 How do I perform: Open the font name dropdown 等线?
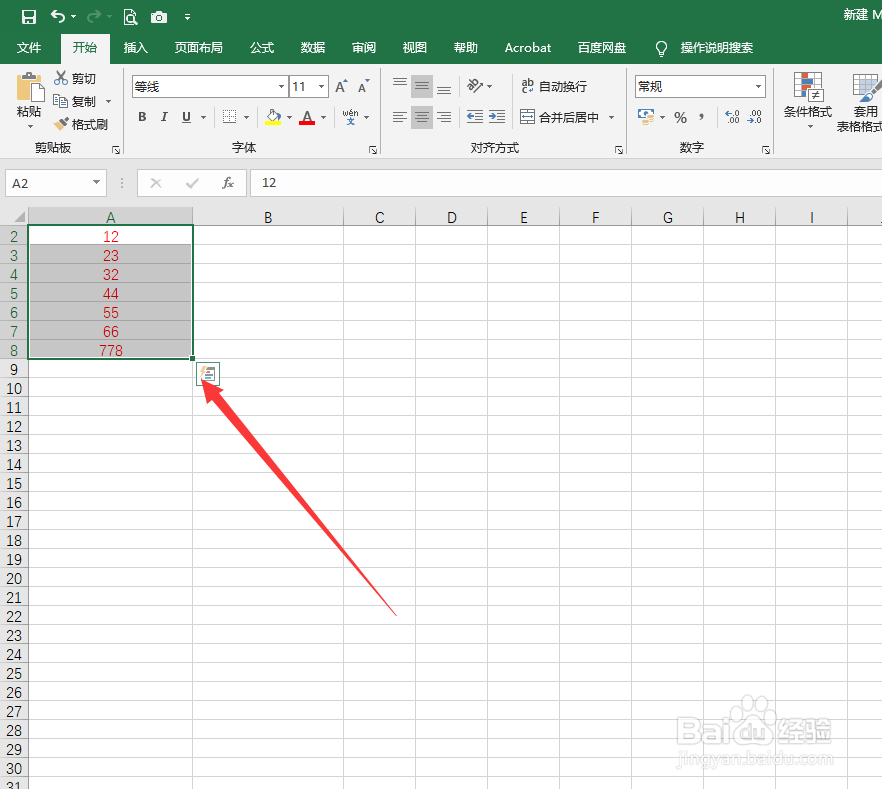click(281, 87)
